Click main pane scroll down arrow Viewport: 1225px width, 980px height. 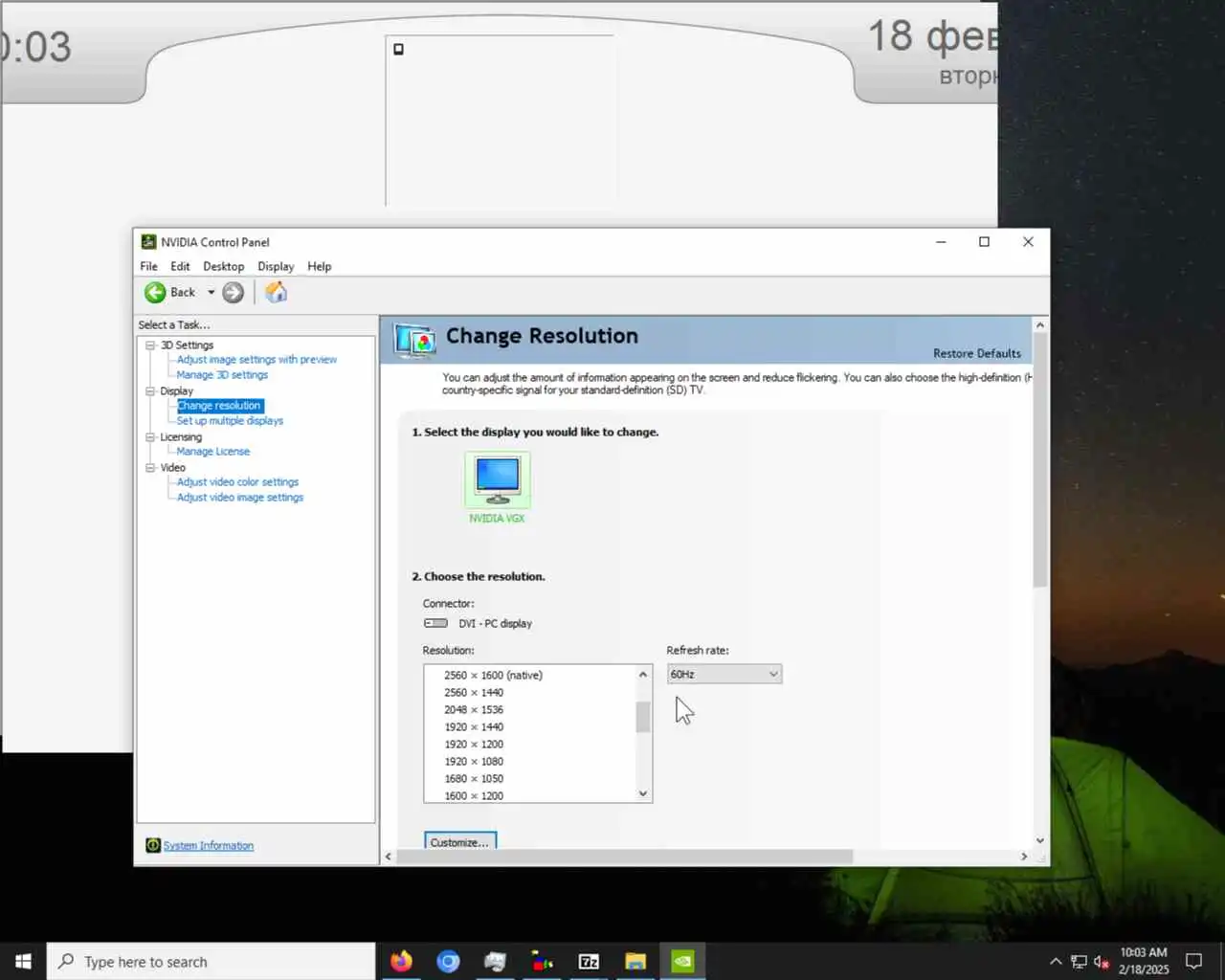(x=1040, y=840)
